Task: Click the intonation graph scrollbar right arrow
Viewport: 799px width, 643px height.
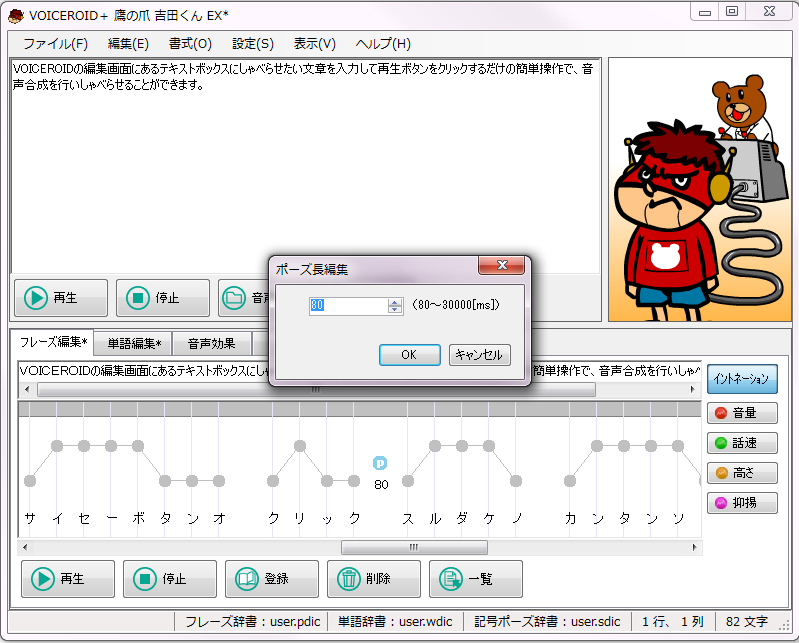Action: pos(694,548)
